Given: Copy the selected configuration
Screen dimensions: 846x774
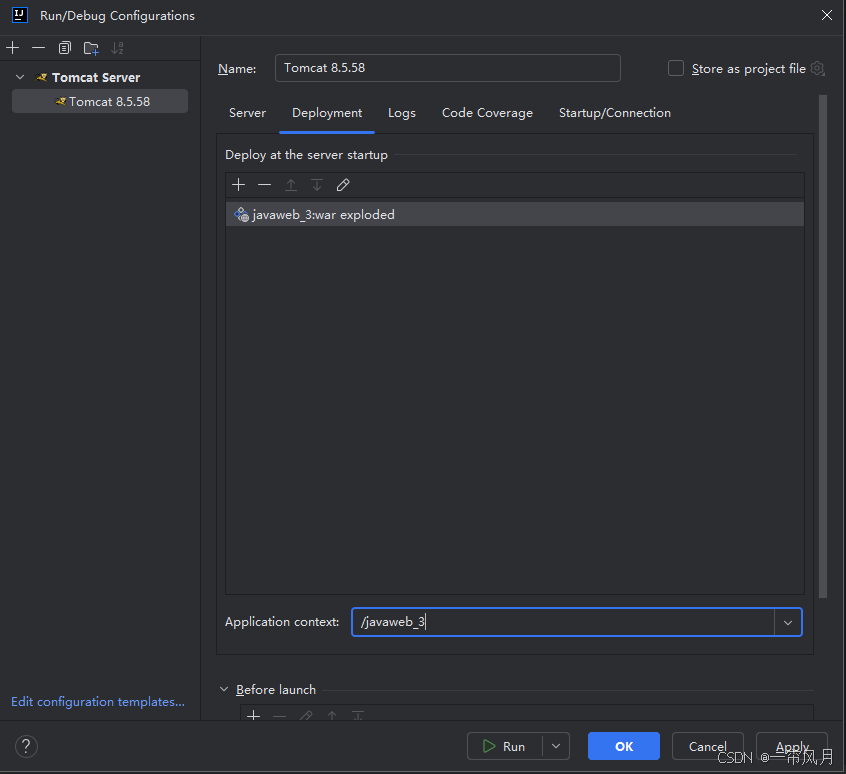Looking at the screenshot, I should 65,48.
